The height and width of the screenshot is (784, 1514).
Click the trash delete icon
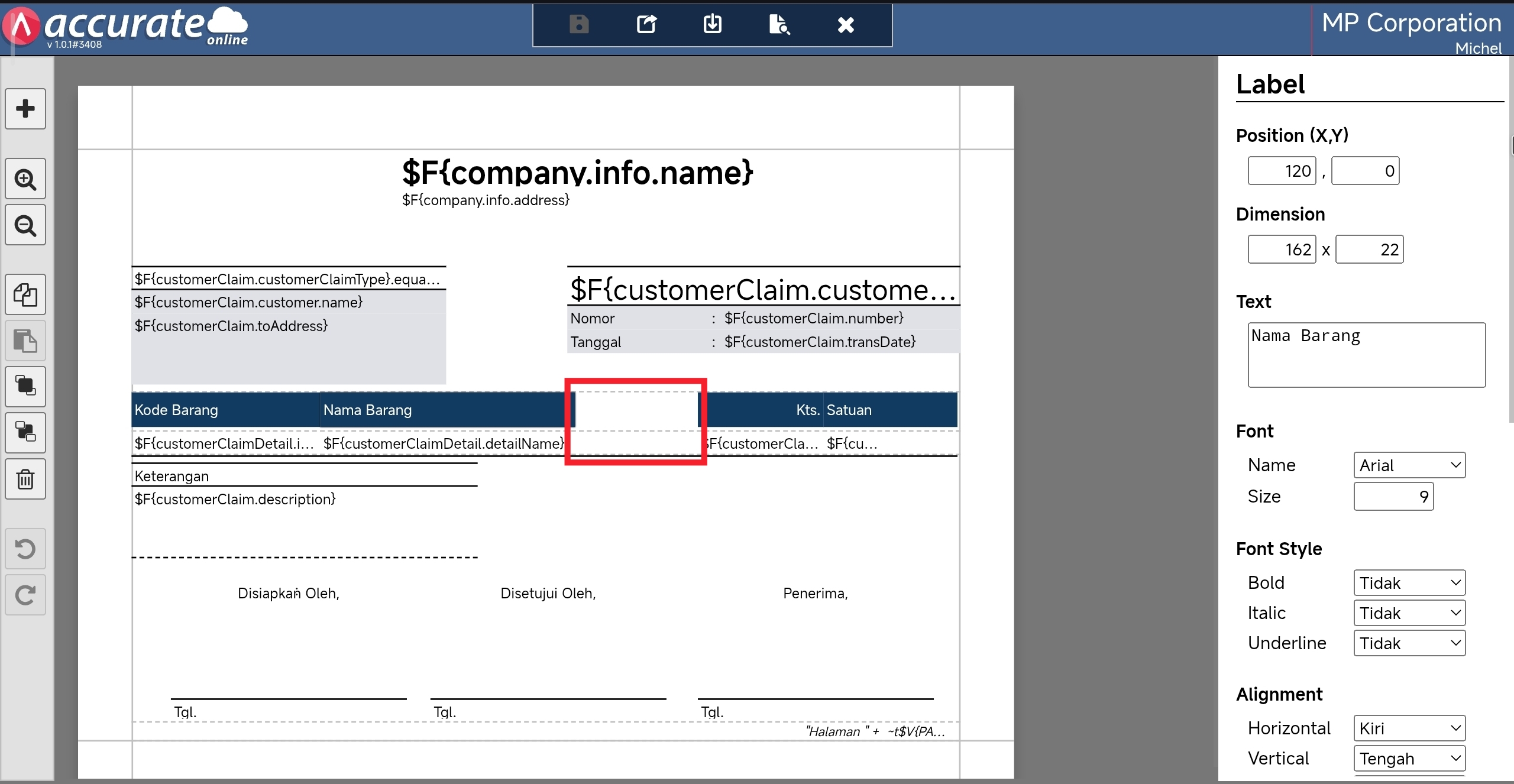coord(25,479)
